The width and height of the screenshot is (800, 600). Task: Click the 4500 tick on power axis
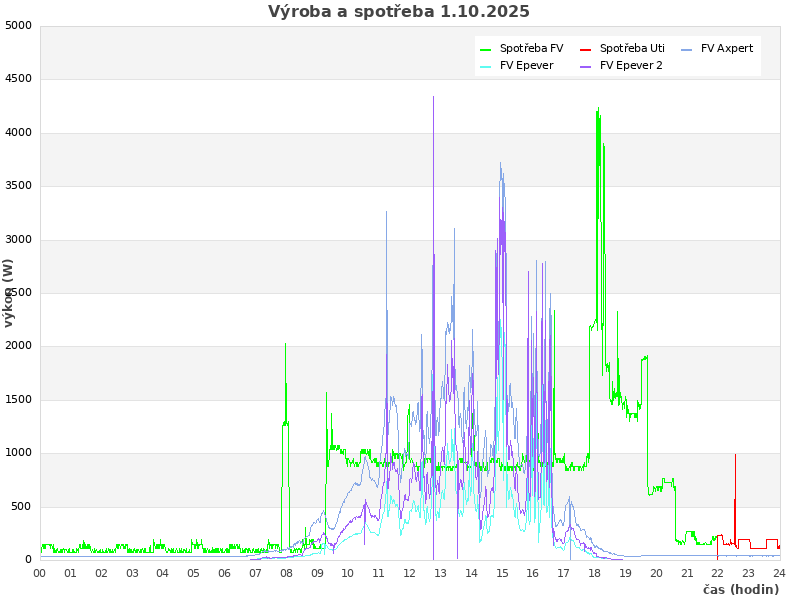(19, 79)
